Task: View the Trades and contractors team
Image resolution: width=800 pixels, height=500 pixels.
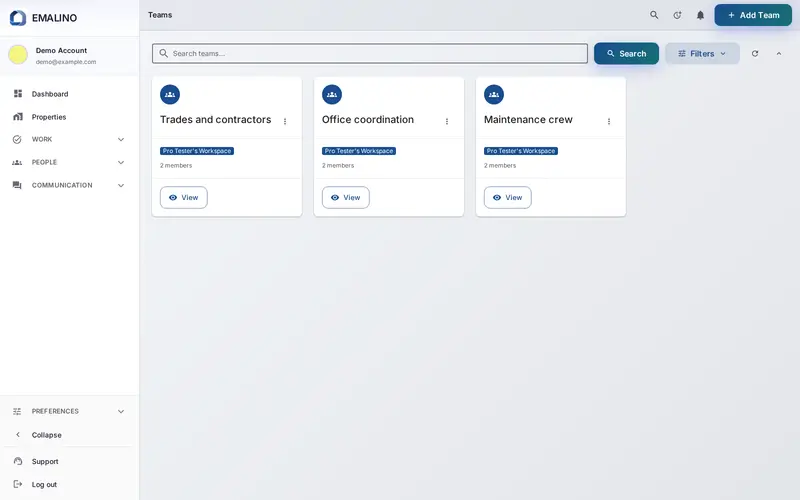Action: click(x=184, y=197)
